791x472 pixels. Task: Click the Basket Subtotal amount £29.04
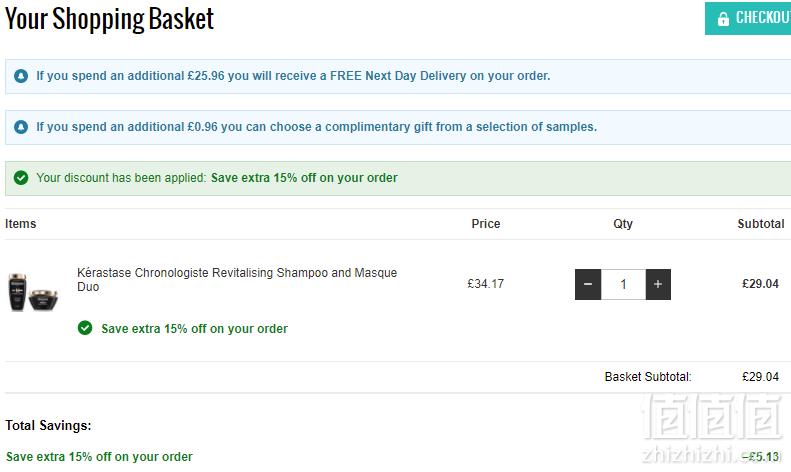click(760, 377)
